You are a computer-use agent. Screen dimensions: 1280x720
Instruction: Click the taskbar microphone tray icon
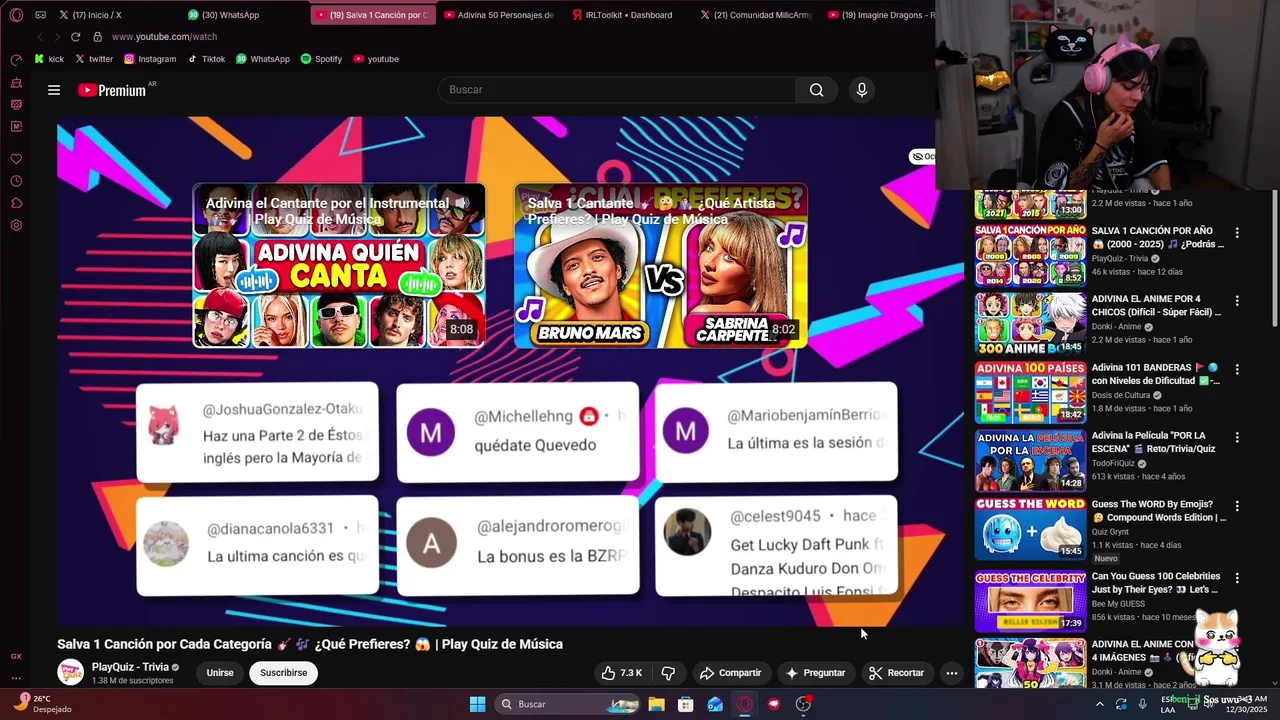[1142, 704]
